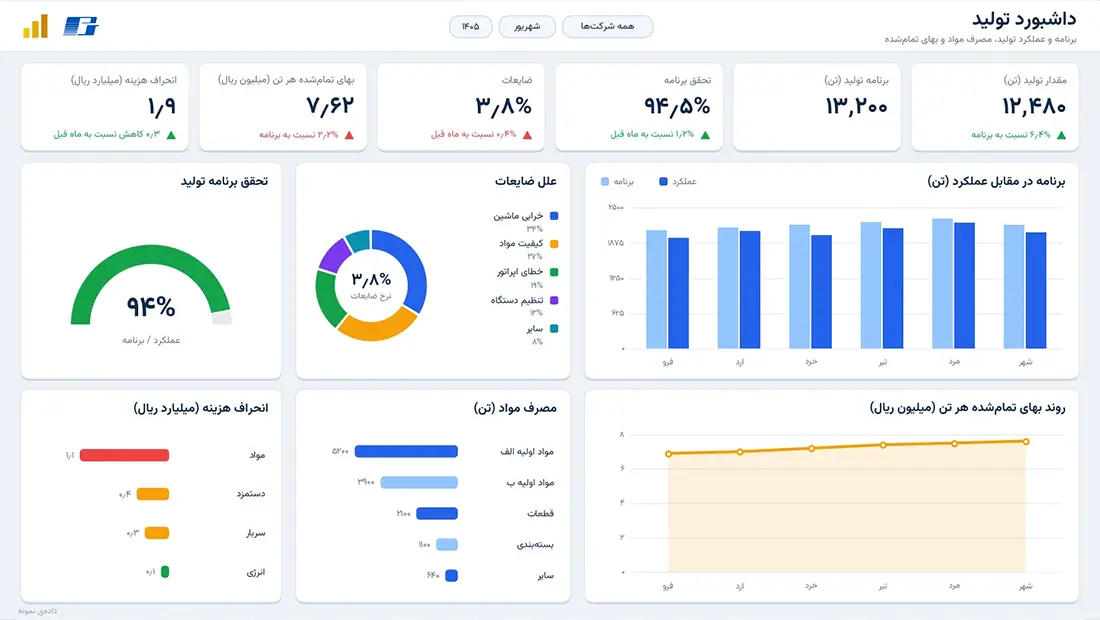Click teal سایر swatch in علل ضایعات legend
1100x620 pixels.
click(554, 328)
